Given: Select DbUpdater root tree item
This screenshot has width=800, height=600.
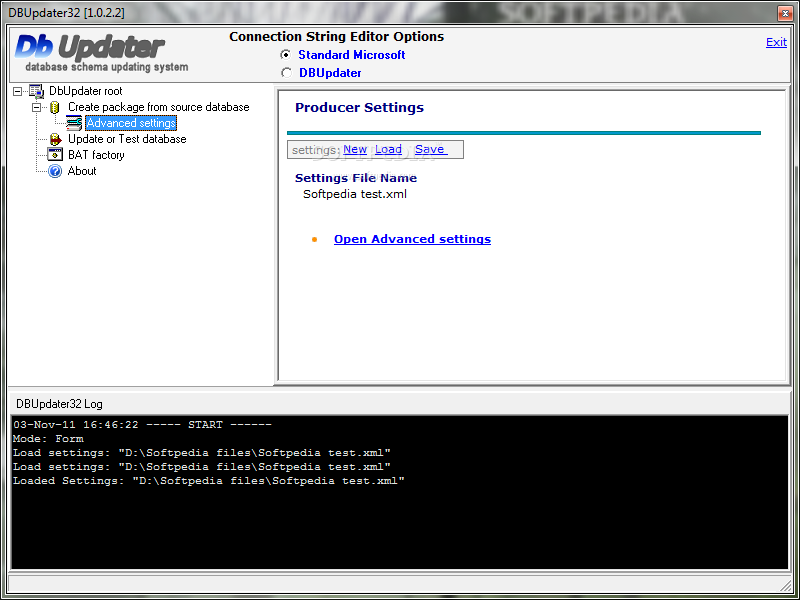Looking at the screenshot, I should [86, 91].
